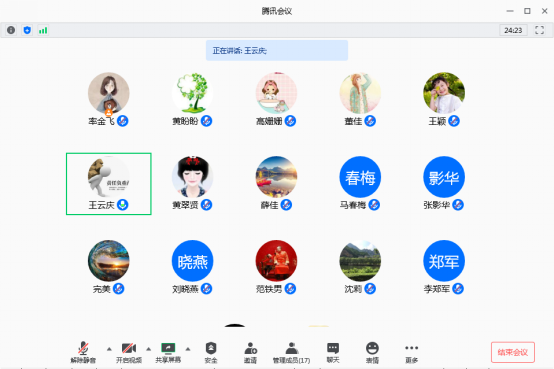The height and width of the screenshot is (369, 554).
Task: Select 王颖's photo avatar
Action: (444, 93)
